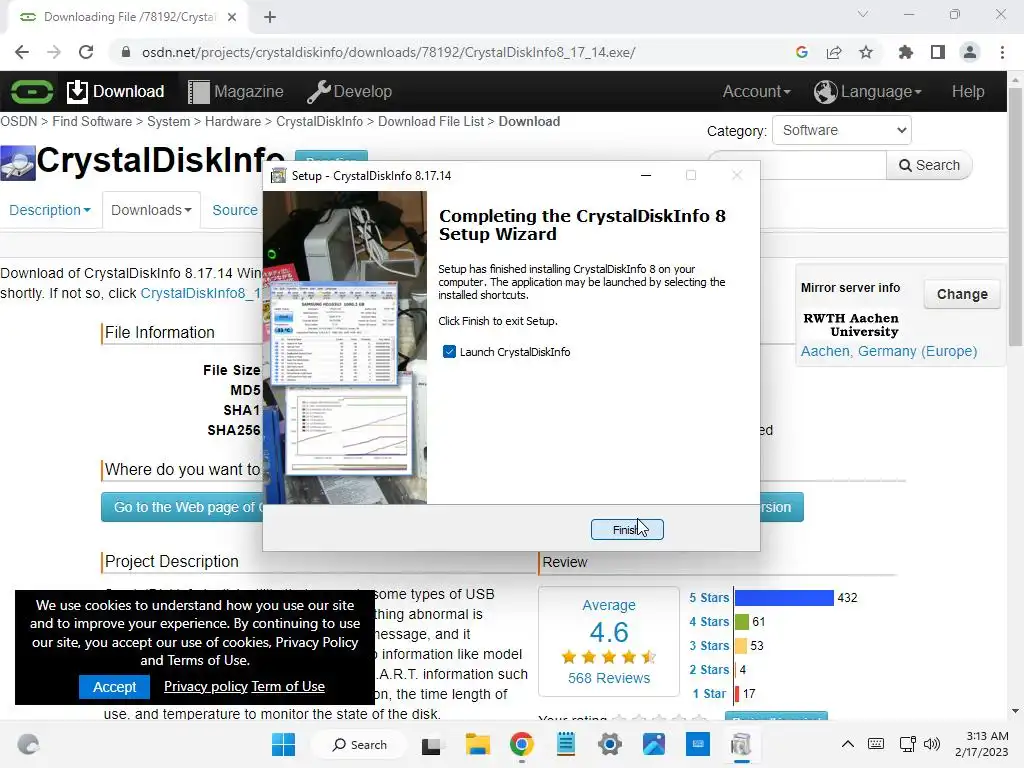Screen dimensions: 1024x768
Task: Open Task View on the taskbar
Action: [431, 744]
